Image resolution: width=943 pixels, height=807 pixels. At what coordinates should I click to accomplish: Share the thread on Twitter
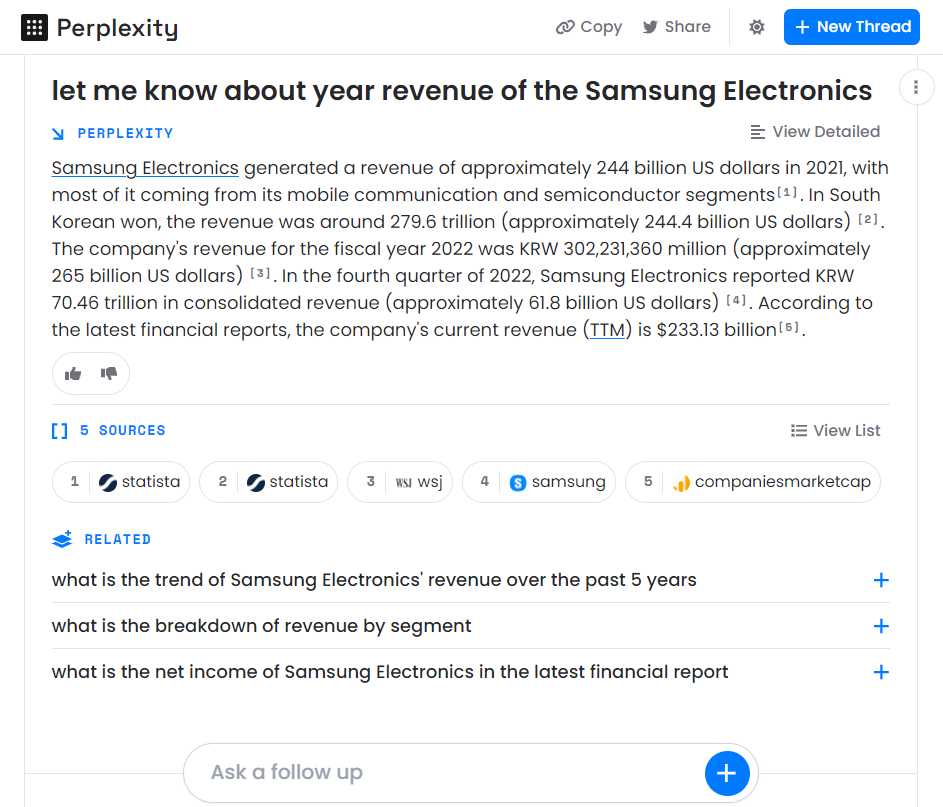tap(676, 27)
